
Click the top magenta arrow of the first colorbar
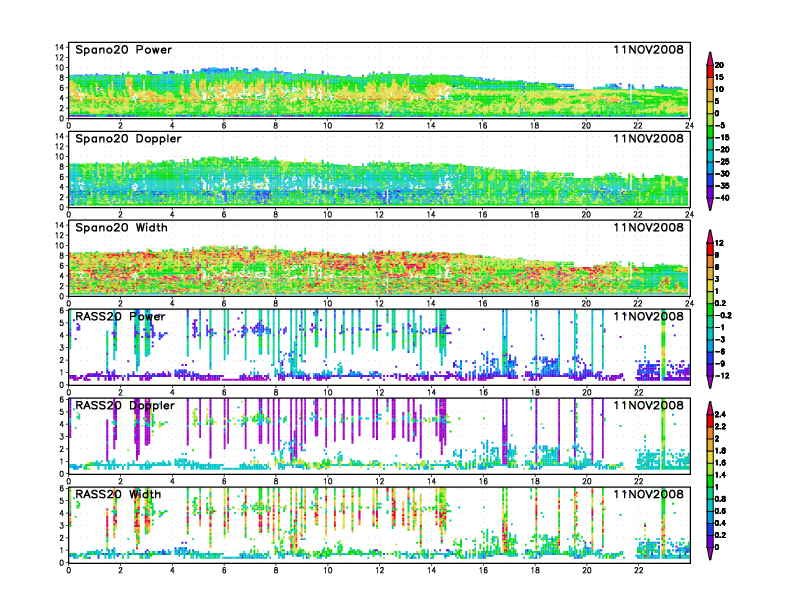click(x=710, y=58)
